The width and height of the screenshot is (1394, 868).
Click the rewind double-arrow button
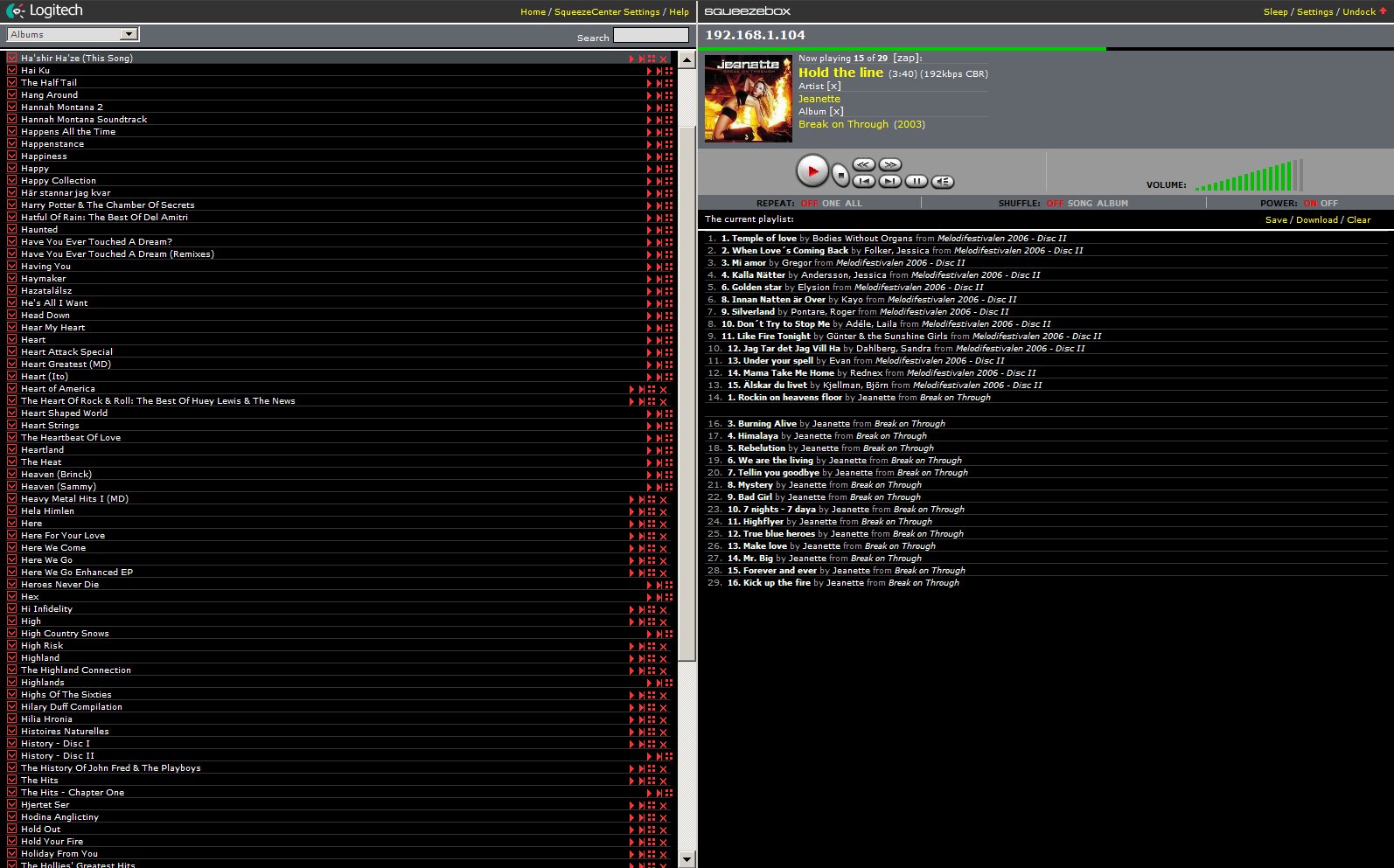tap(864, 164)
